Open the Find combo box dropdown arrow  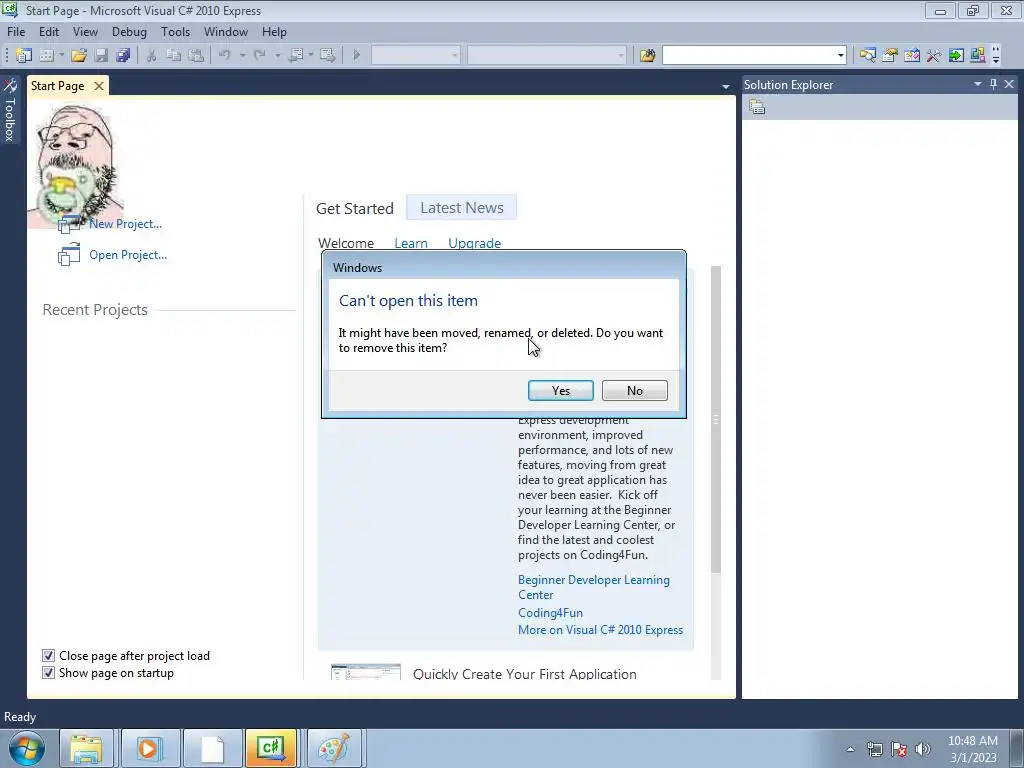coord(840,56)
